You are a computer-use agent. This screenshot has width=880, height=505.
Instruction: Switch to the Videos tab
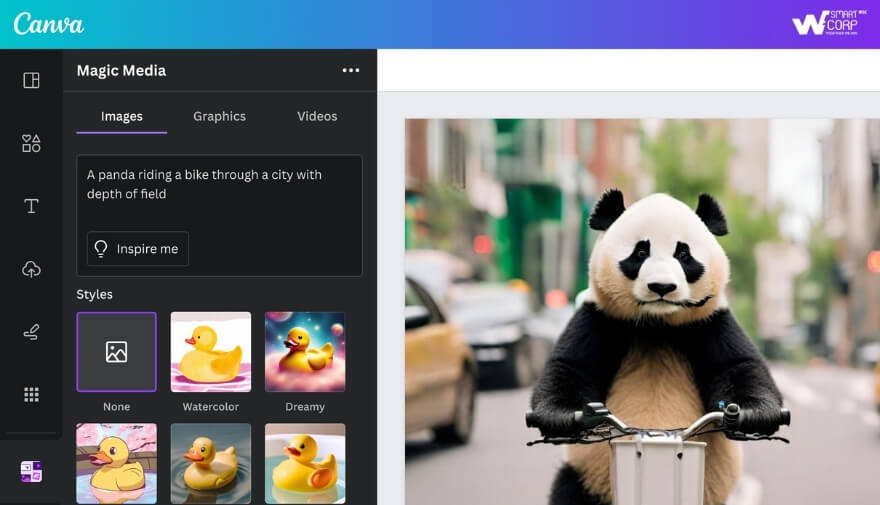click(x=317, y=116)
